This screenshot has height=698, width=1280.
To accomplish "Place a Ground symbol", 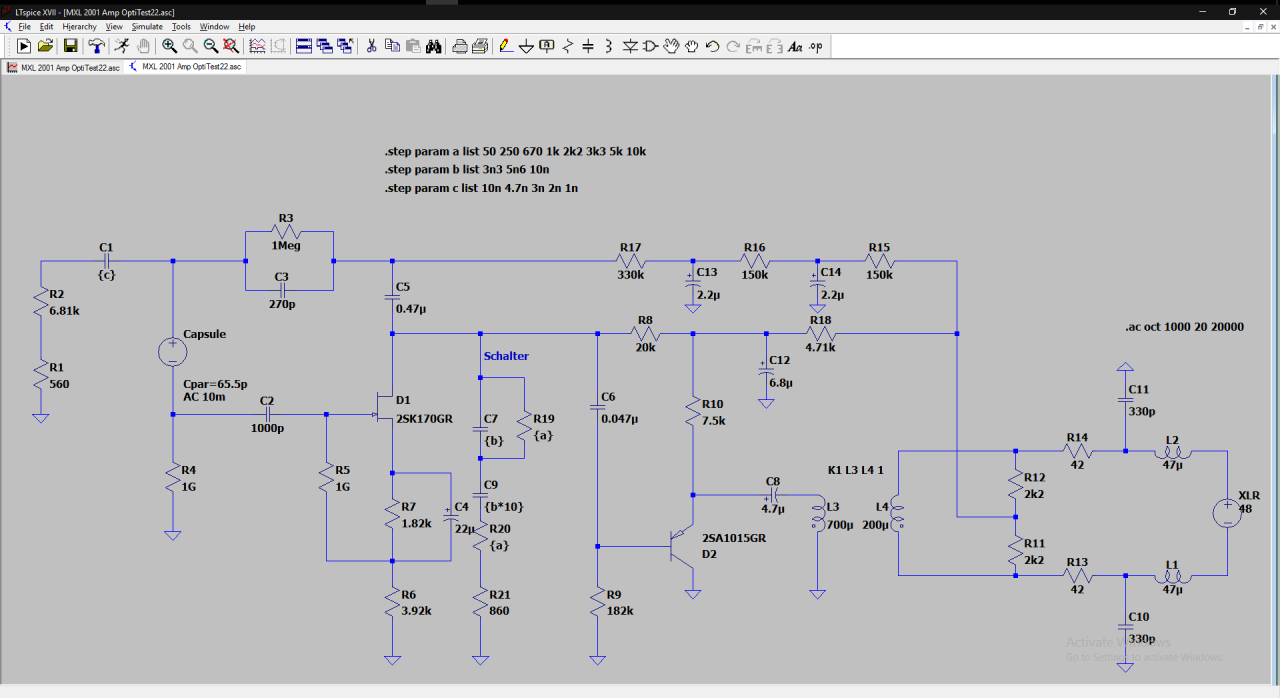I will pyautogui.click(x=526, y=46).
